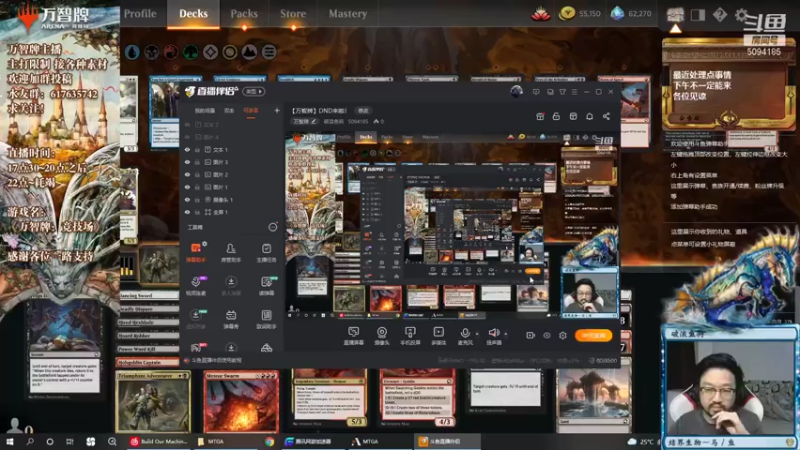Hide the 摄像头 1 layer

tap(187, 199)
